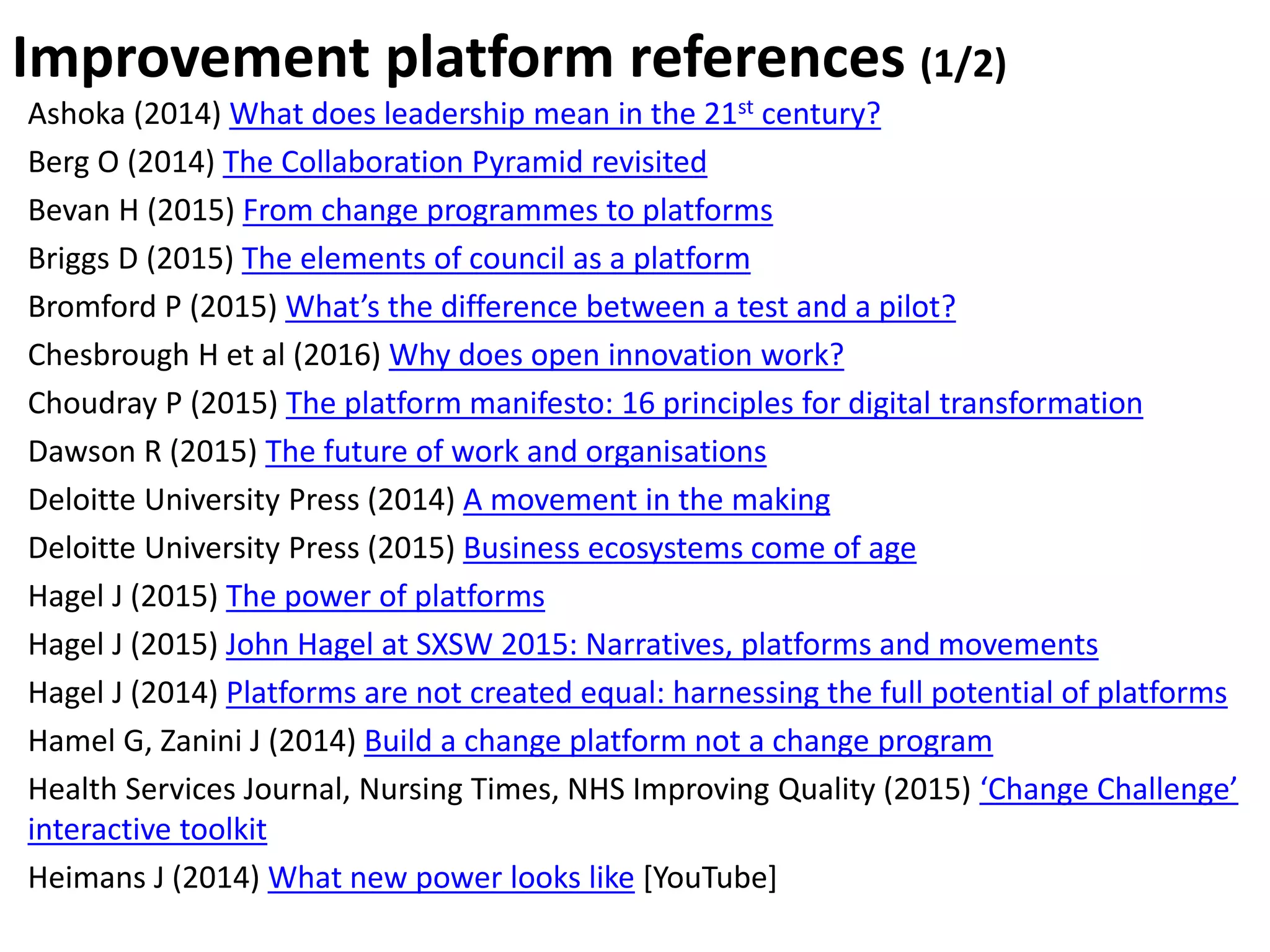This screenshot has width=1270, height=952.
Task: Open 'Why does open innovation work?' link
Action: pos(616,355)
